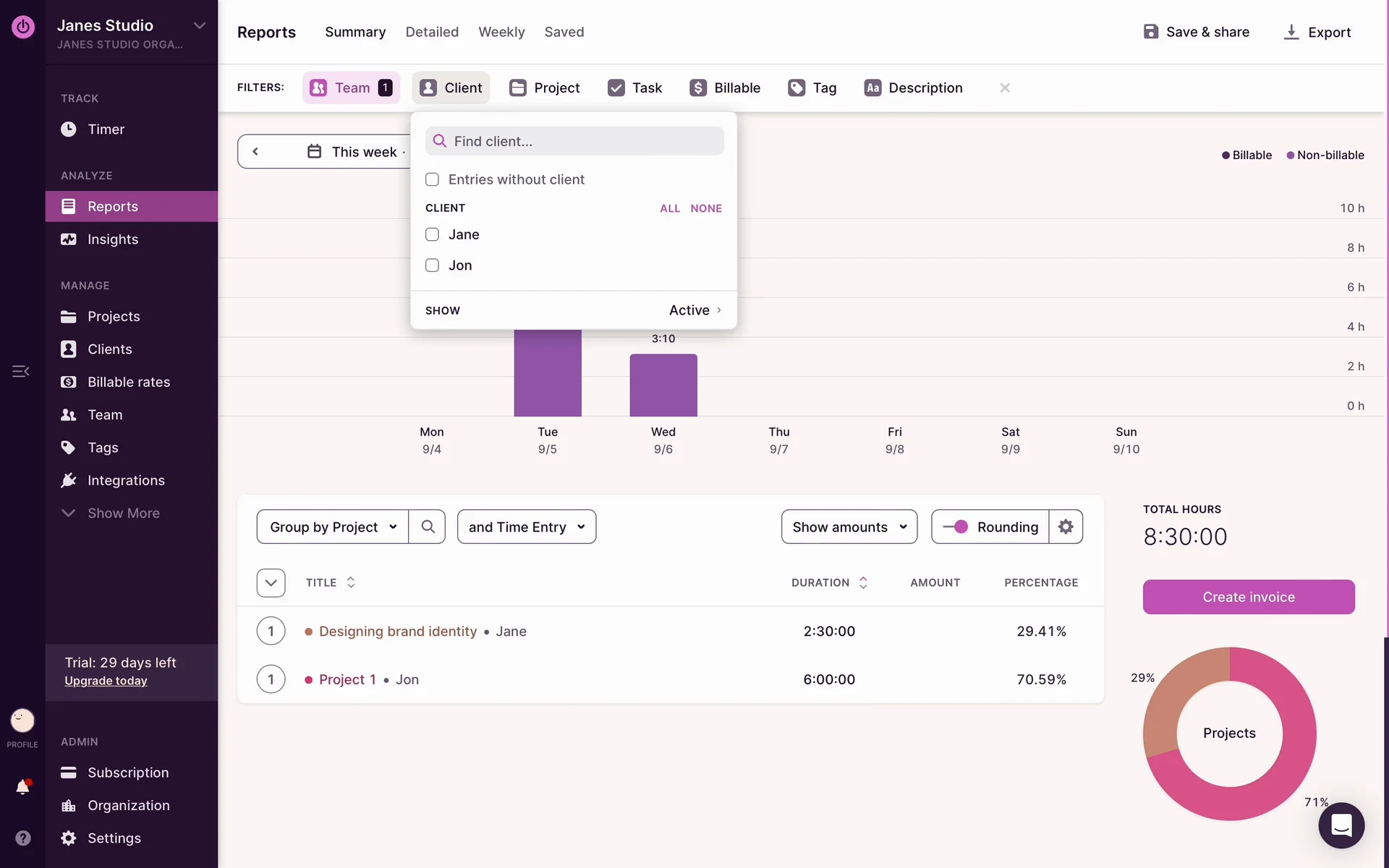
Task: Click the collapse sidebar icon
Action: point(20,371)
